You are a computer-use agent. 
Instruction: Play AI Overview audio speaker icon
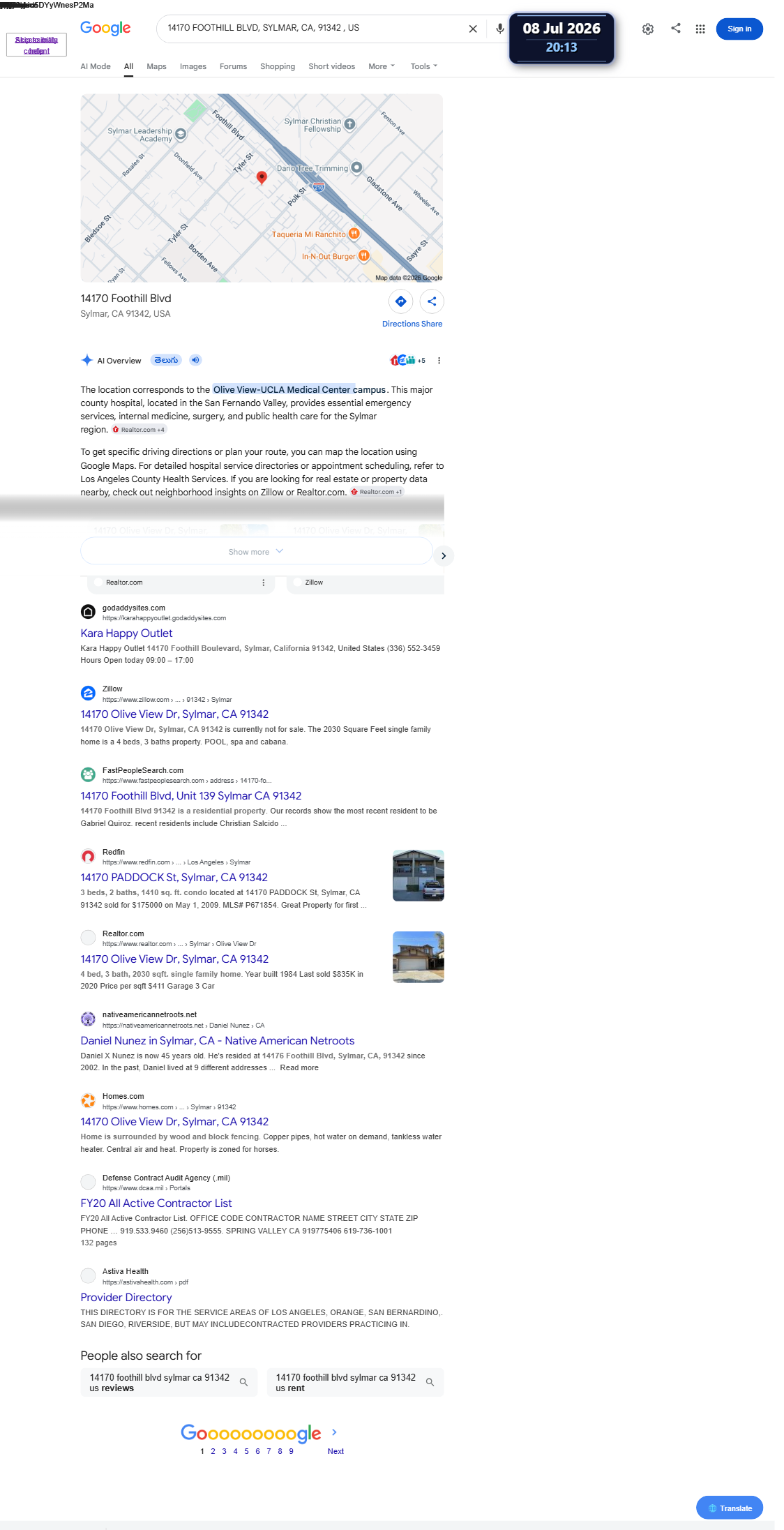[196, 360]
